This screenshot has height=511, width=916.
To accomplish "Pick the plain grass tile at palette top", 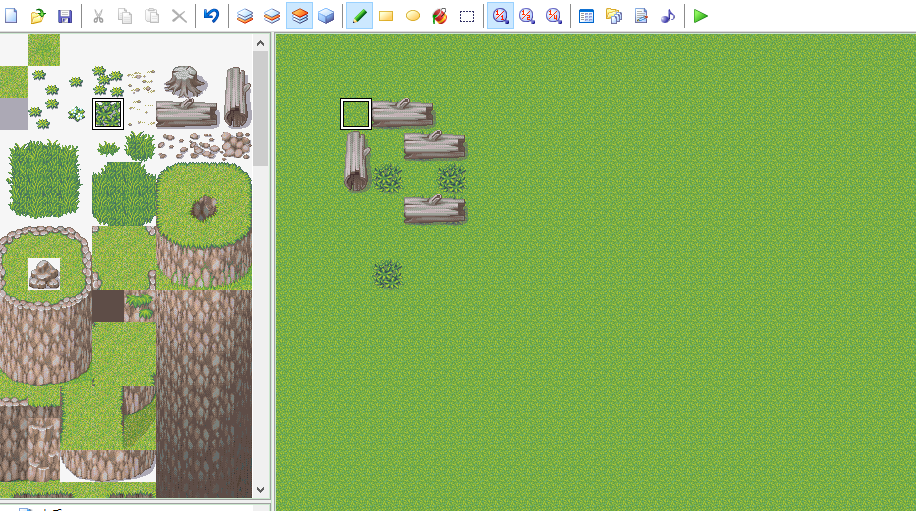I will coord(44,50).
